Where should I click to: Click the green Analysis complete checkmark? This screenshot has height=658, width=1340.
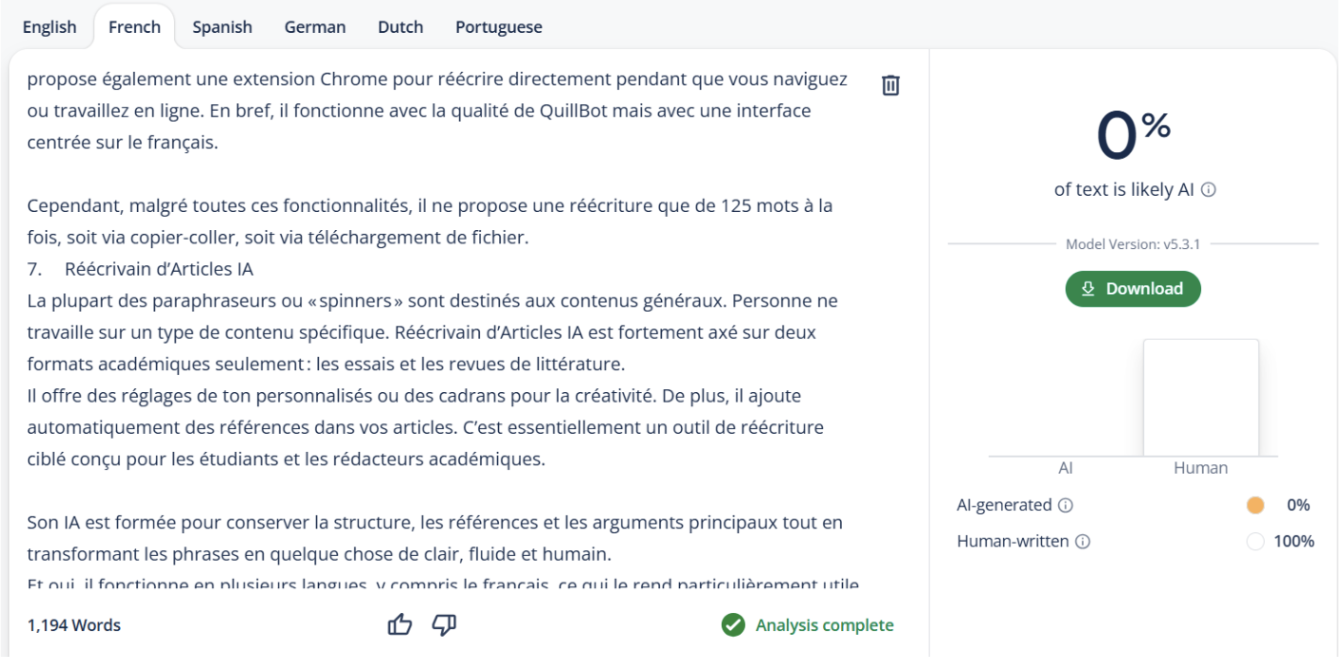[x=733, y=625]
